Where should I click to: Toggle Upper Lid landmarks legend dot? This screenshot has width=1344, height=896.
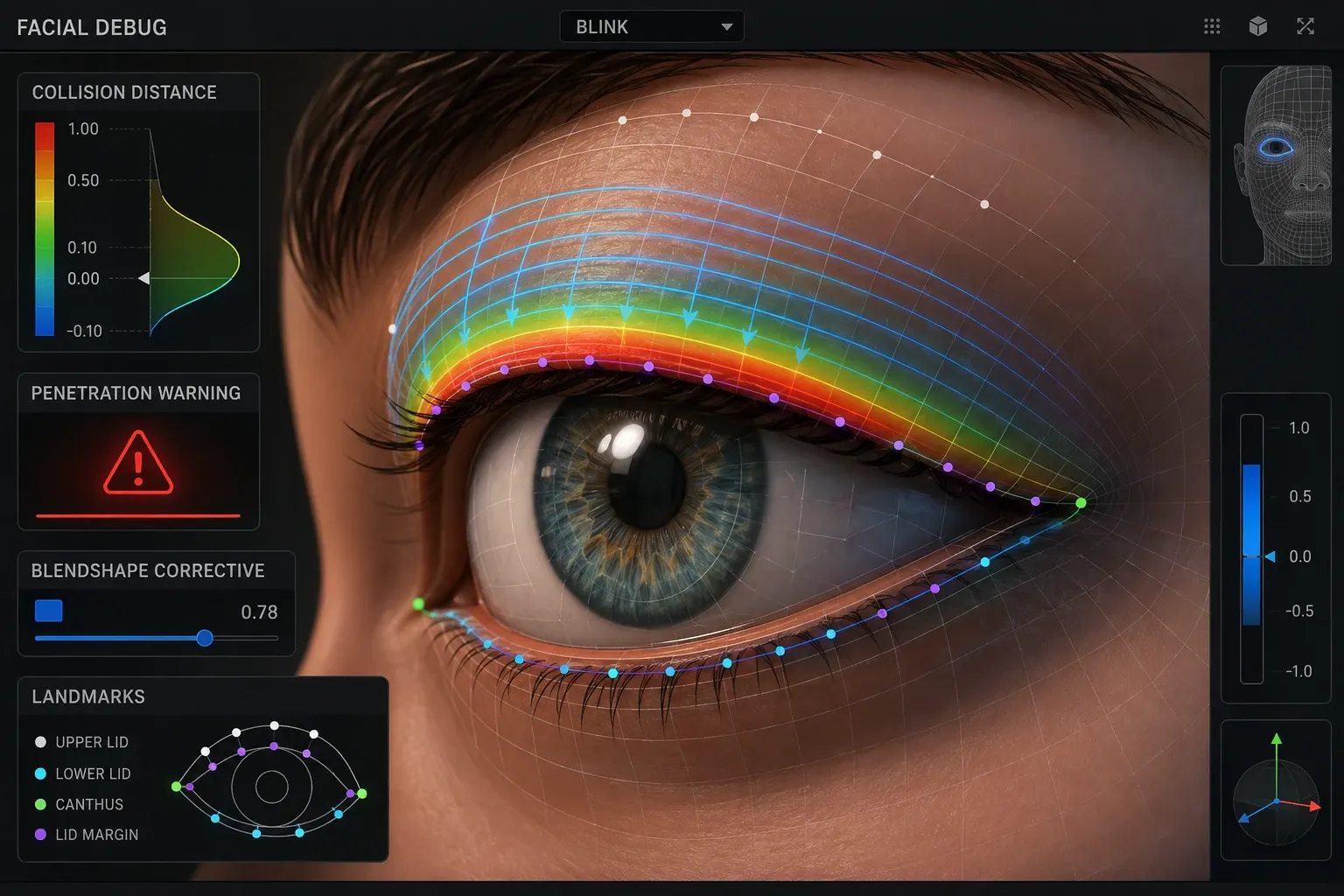(40, 742)
